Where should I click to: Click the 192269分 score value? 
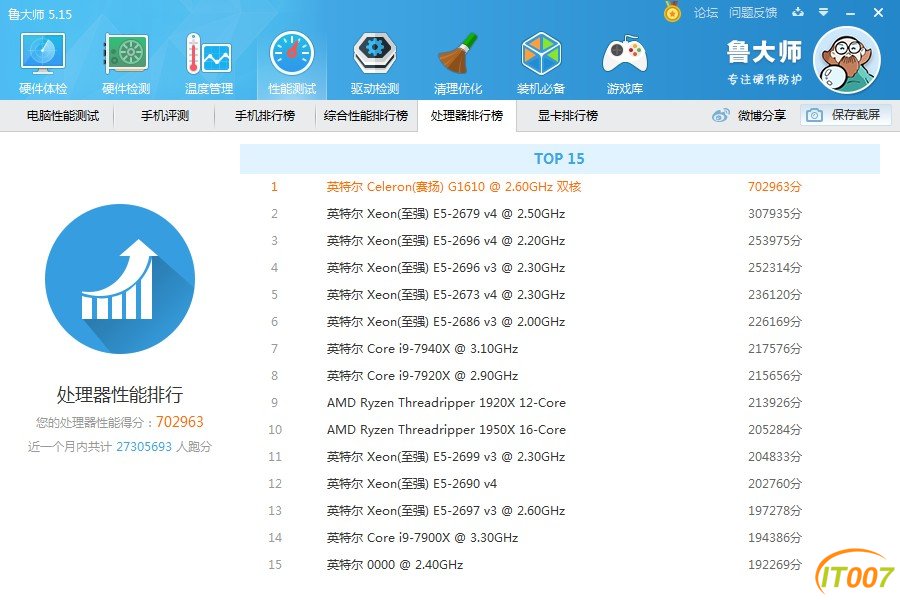[774, 564]
